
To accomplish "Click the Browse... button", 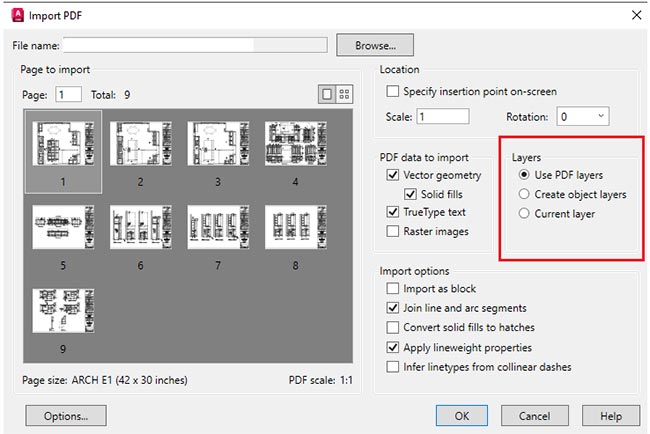I will coord(374,45).
